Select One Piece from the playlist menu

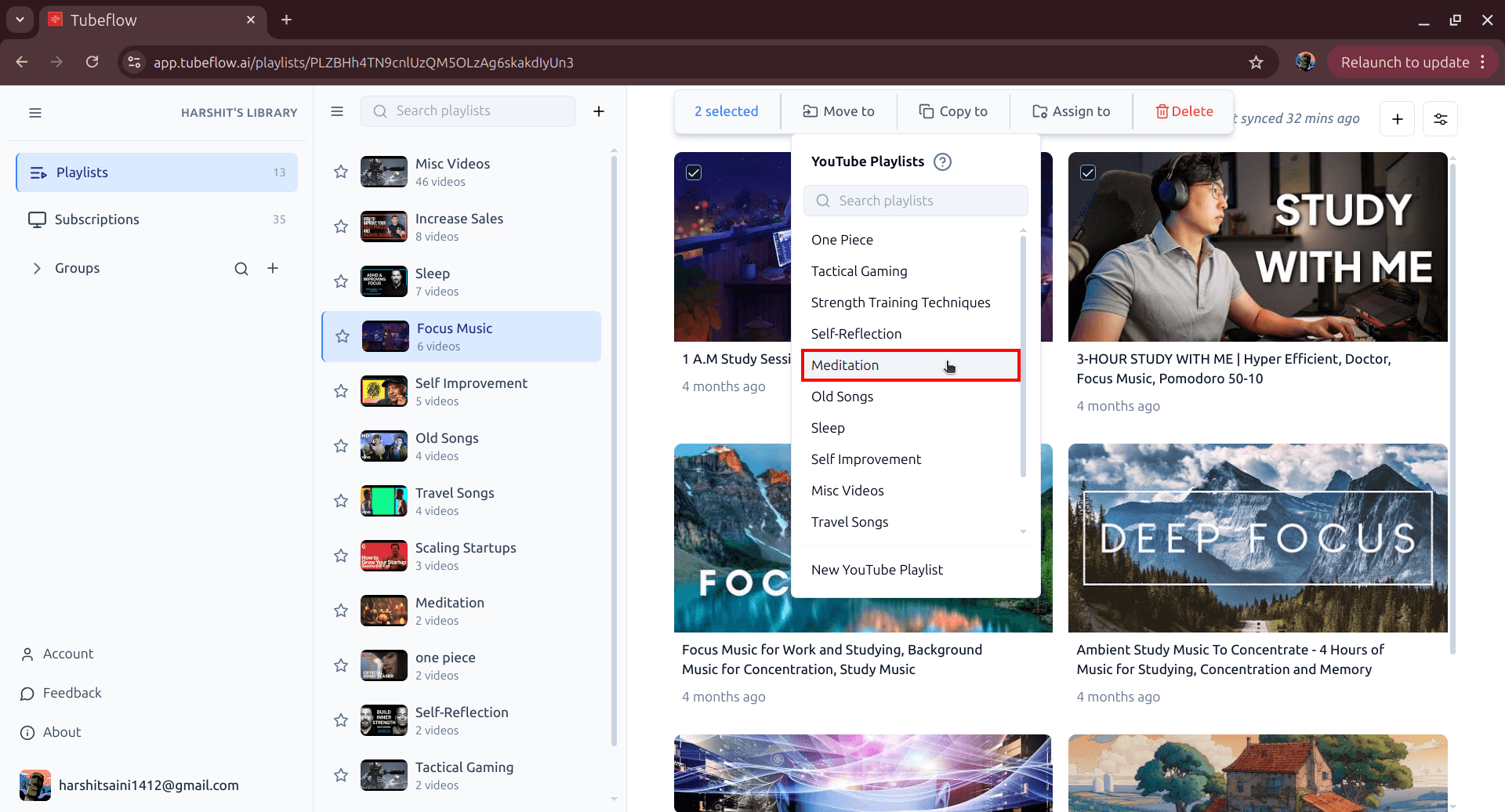tap(842, 240)
